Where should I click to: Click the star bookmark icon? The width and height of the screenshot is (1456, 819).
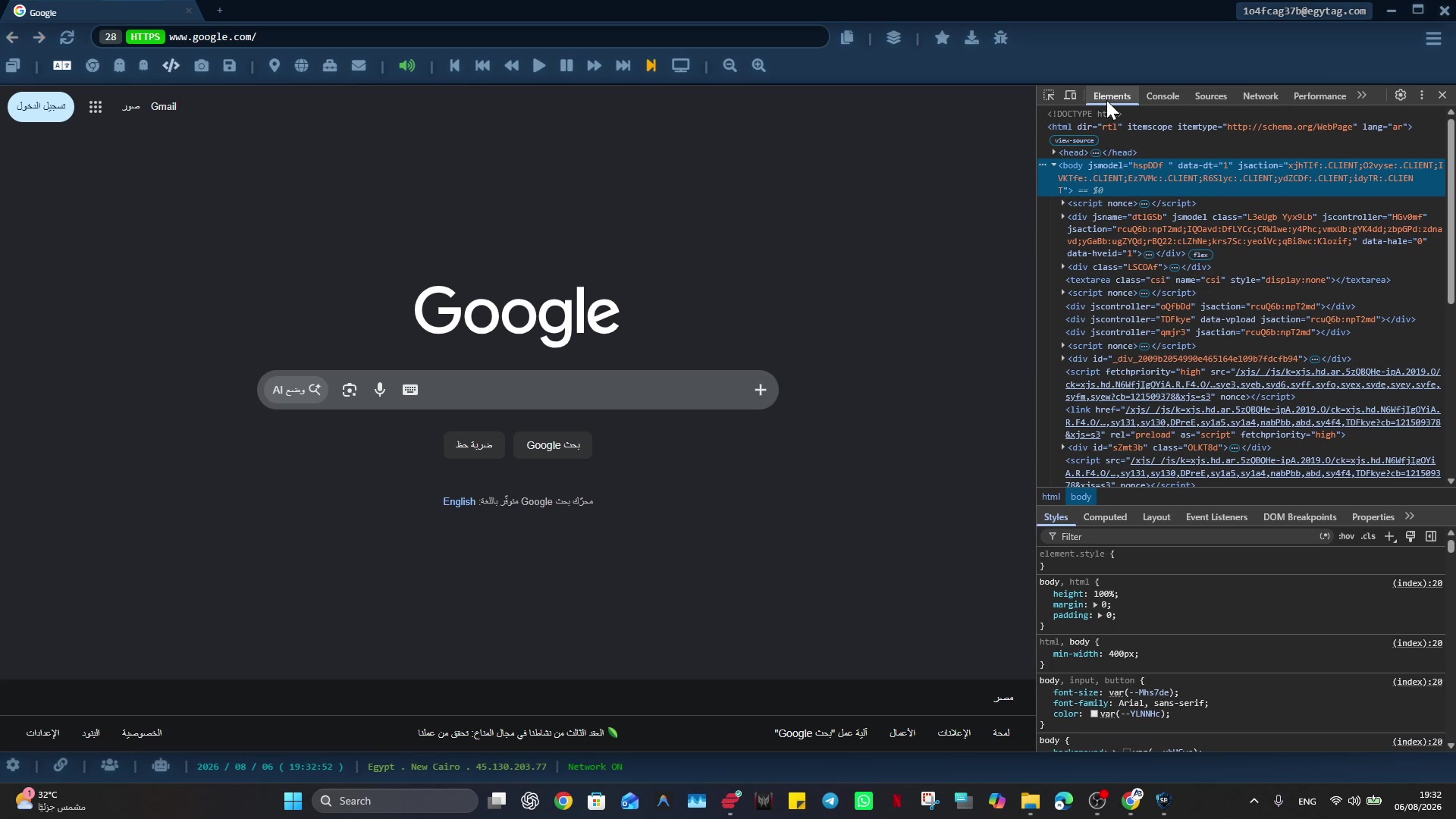943,37
